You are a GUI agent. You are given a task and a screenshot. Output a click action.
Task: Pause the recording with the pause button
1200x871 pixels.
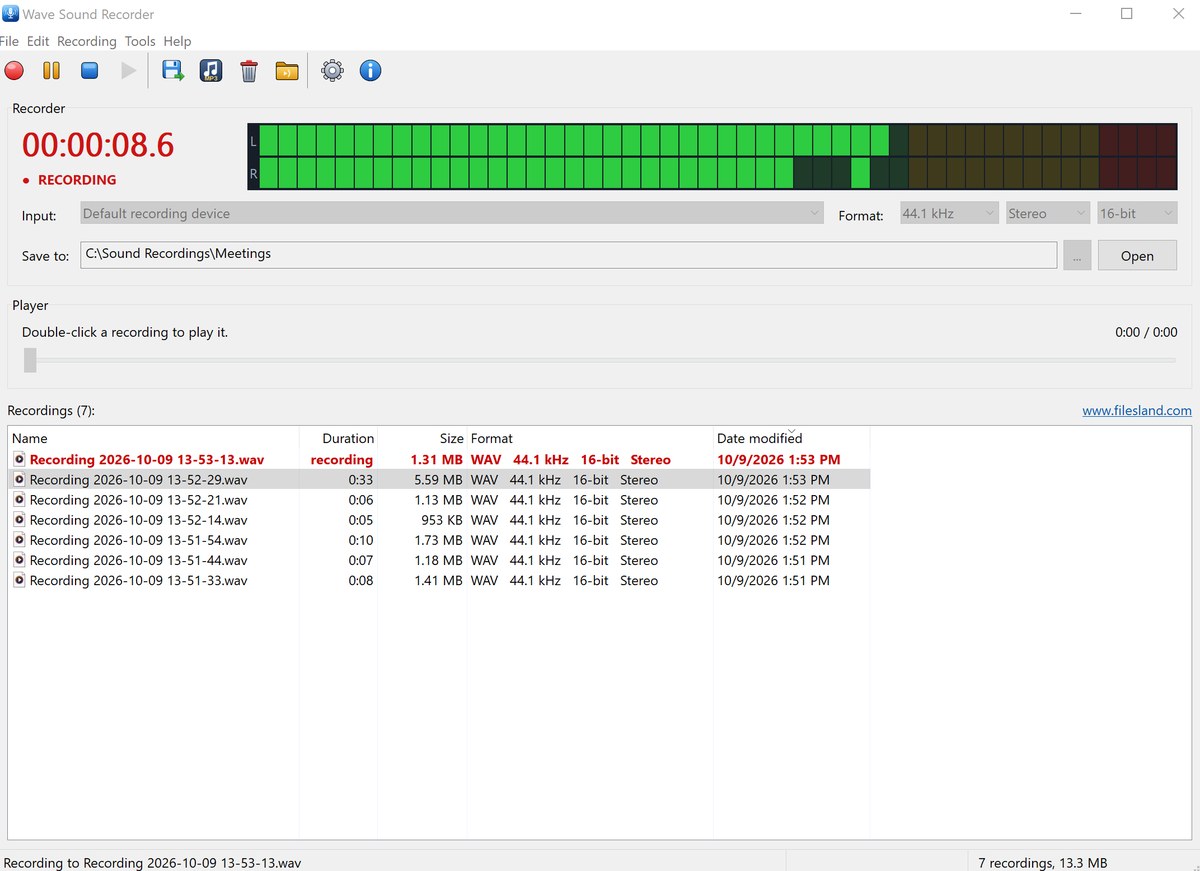click(x=51, y=71)
